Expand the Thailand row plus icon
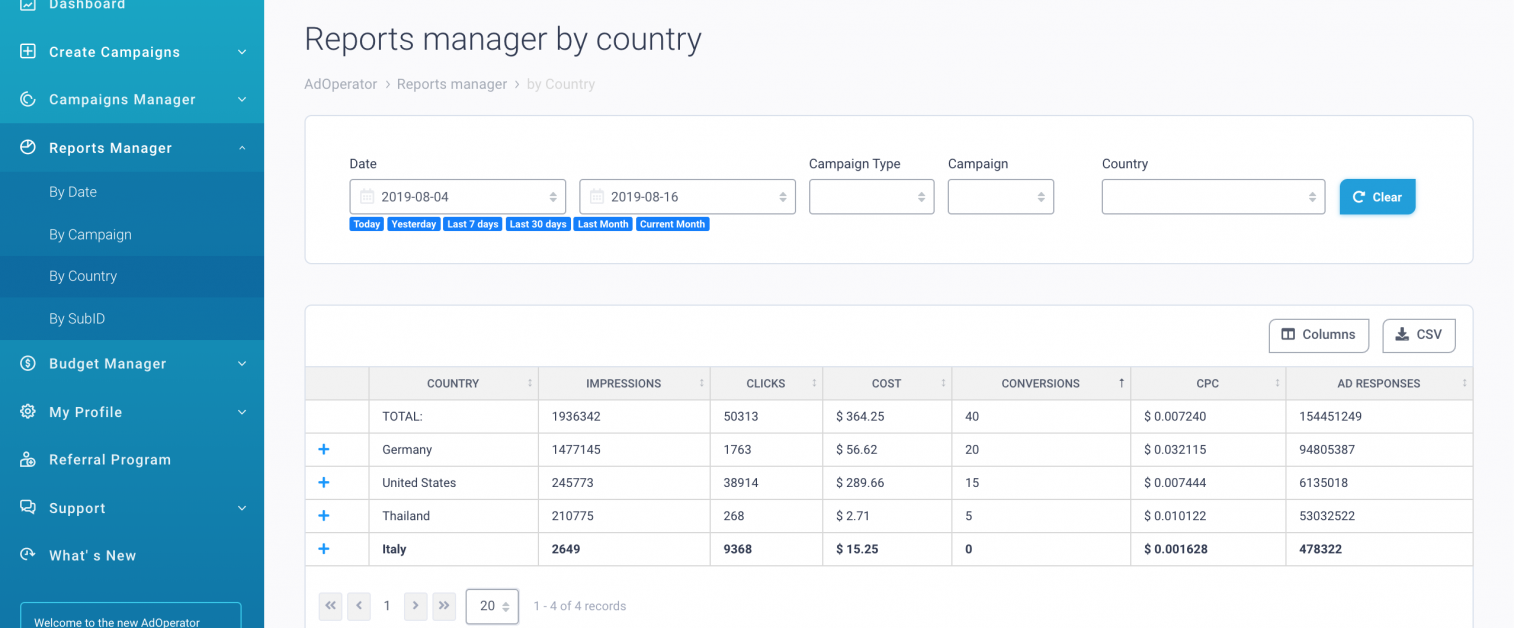The height and width of the screenshot is (628, 1514). click(x=323, y=515)
